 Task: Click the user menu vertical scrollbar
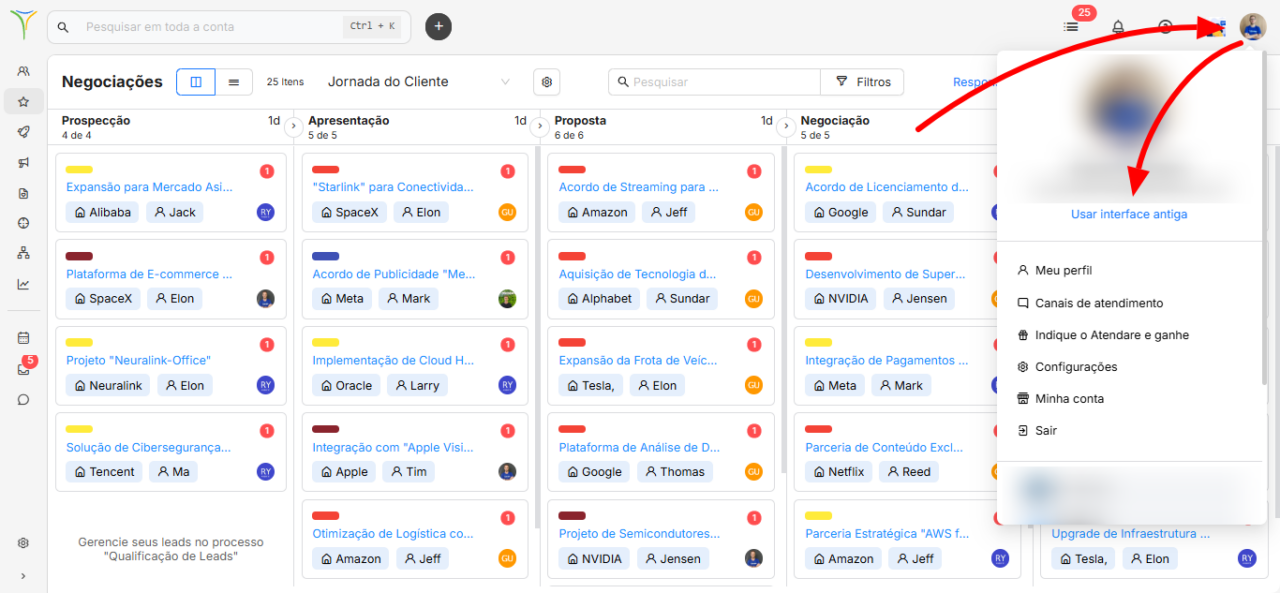point(1264,220)
